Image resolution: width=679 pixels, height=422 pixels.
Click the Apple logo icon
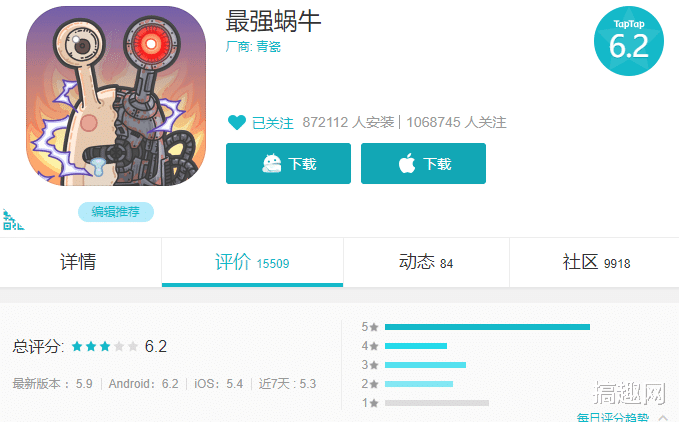tap(407, 163)
